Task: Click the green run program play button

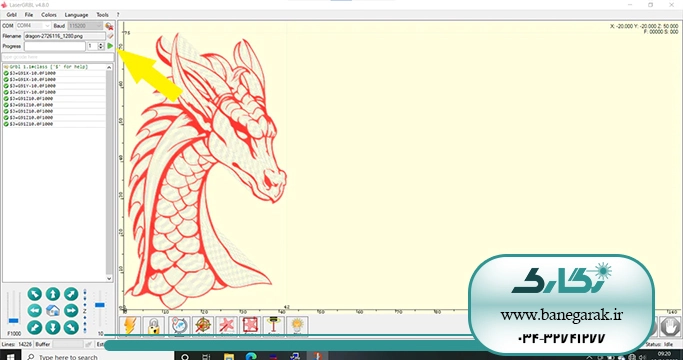Action: point(110,46)
